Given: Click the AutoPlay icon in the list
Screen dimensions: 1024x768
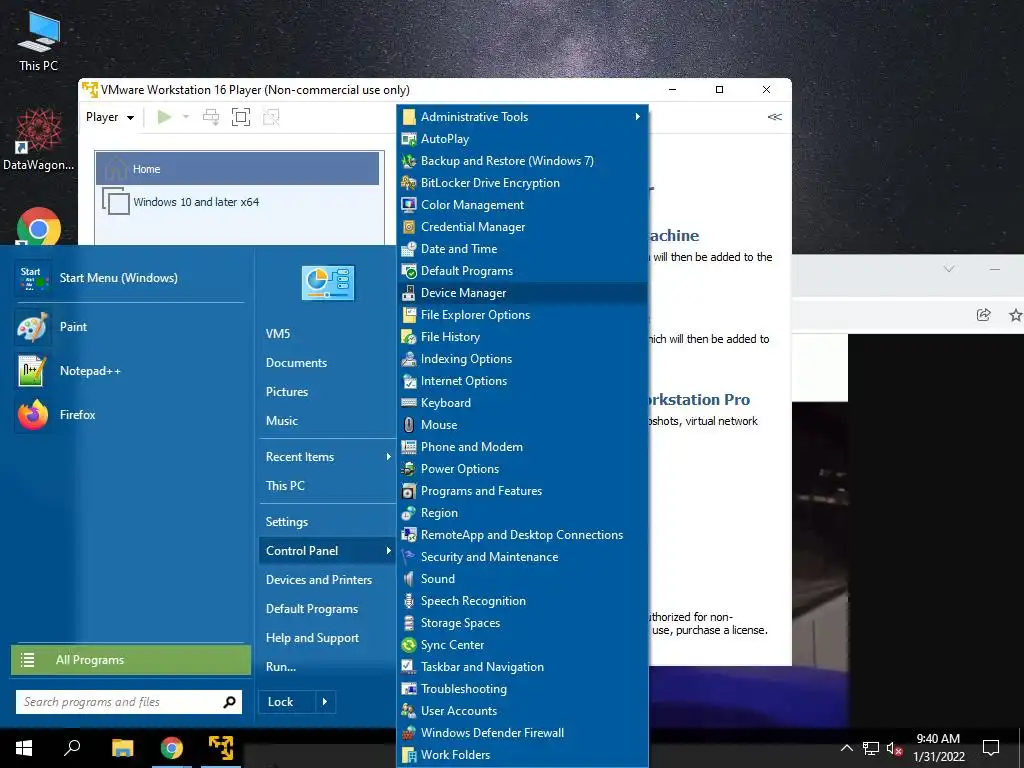Looking at the screenshot, I should point(409,138).
